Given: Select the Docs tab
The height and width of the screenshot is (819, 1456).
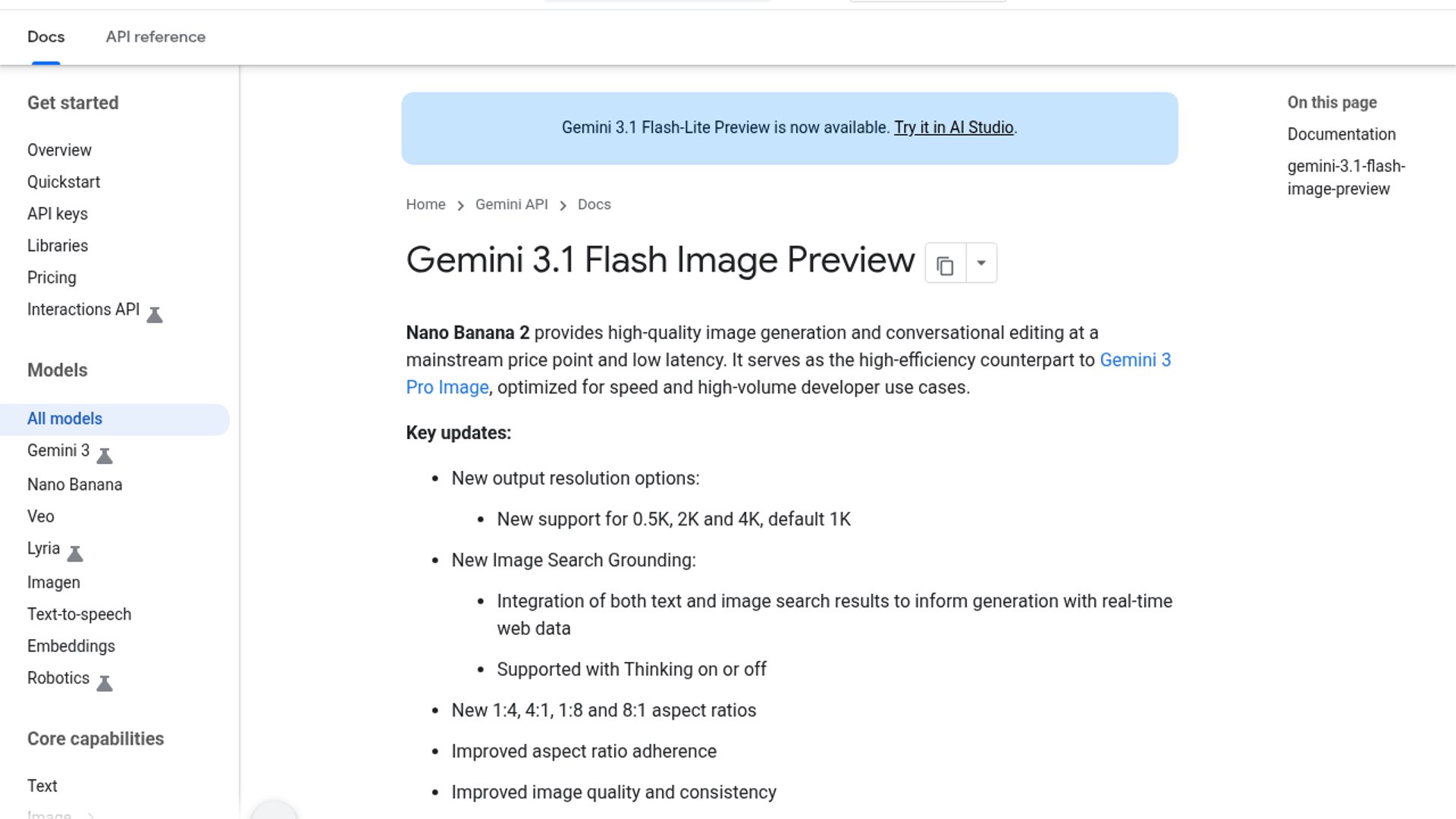Looking at the screenshot, I should tap(45, 36).
